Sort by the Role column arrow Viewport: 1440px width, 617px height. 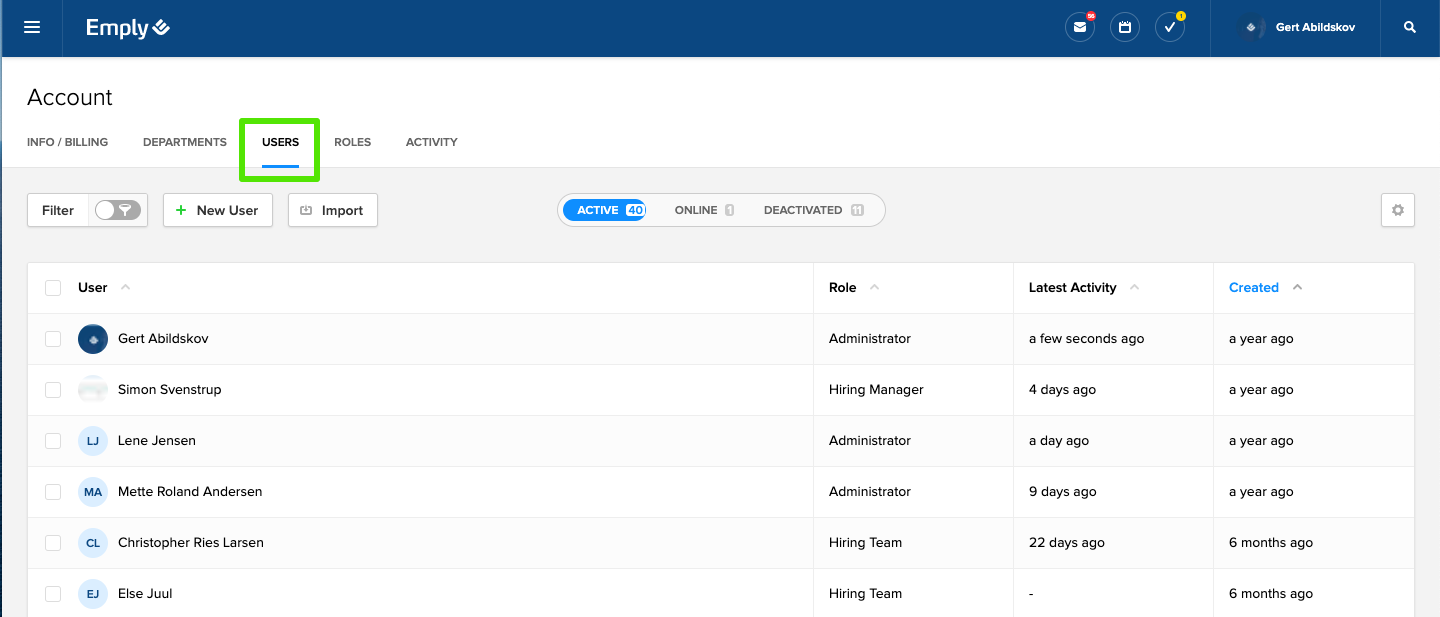[x=874, y=288]
